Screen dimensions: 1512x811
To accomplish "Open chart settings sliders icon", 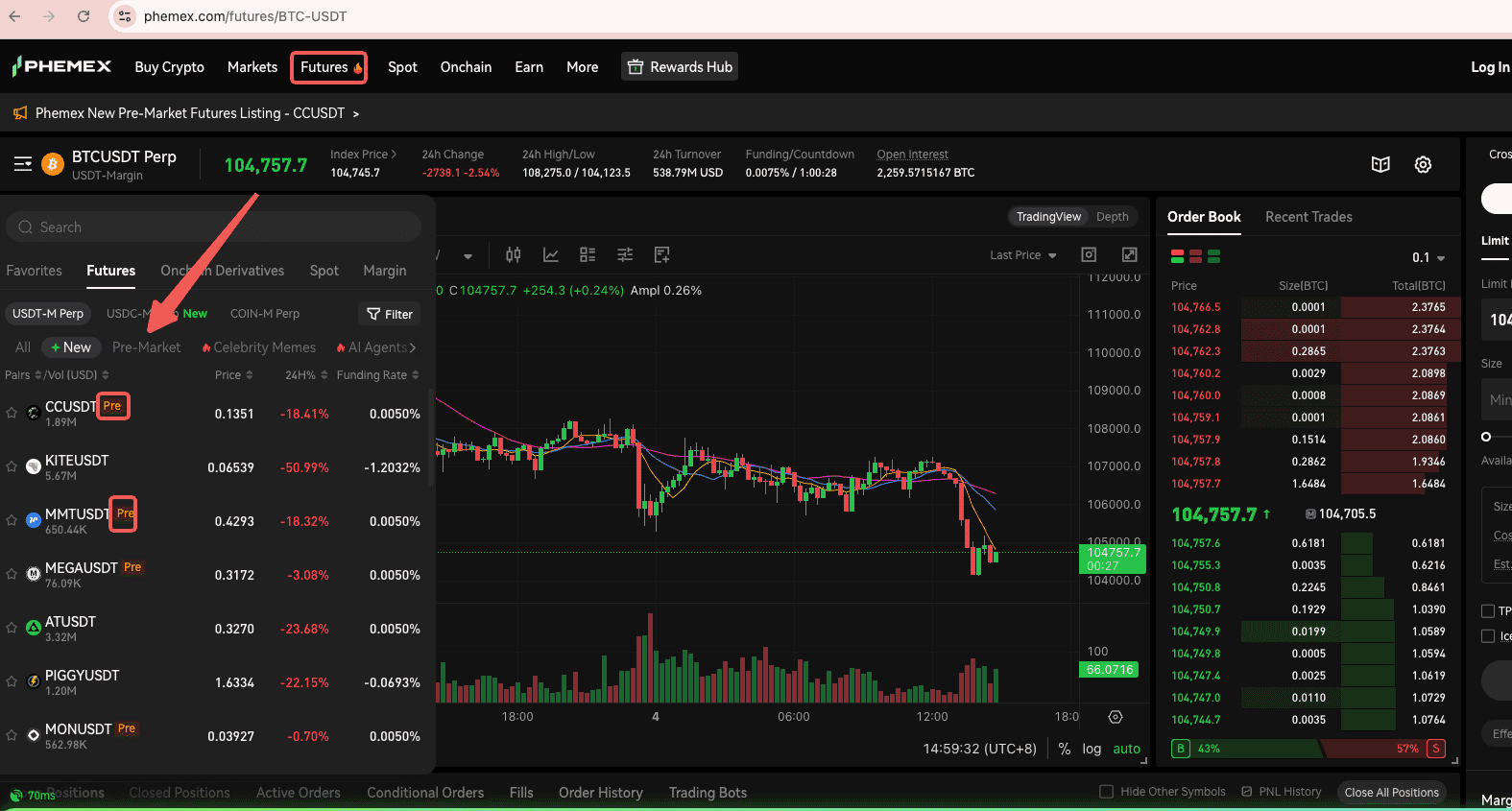I will coord(625,254).
